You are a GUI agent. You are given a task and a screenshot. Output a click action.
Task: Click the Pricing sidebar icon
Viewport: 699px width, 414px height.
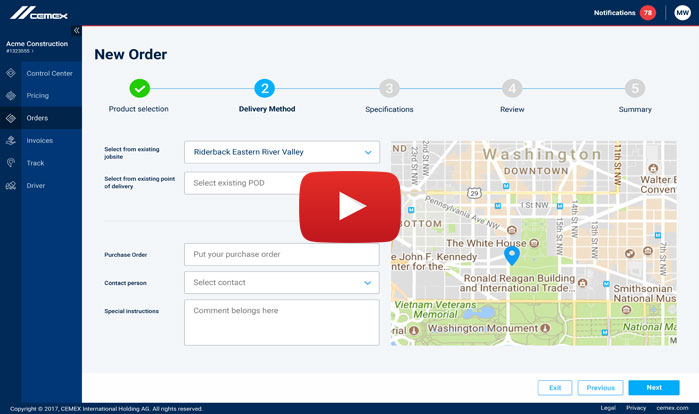(11, 95)
